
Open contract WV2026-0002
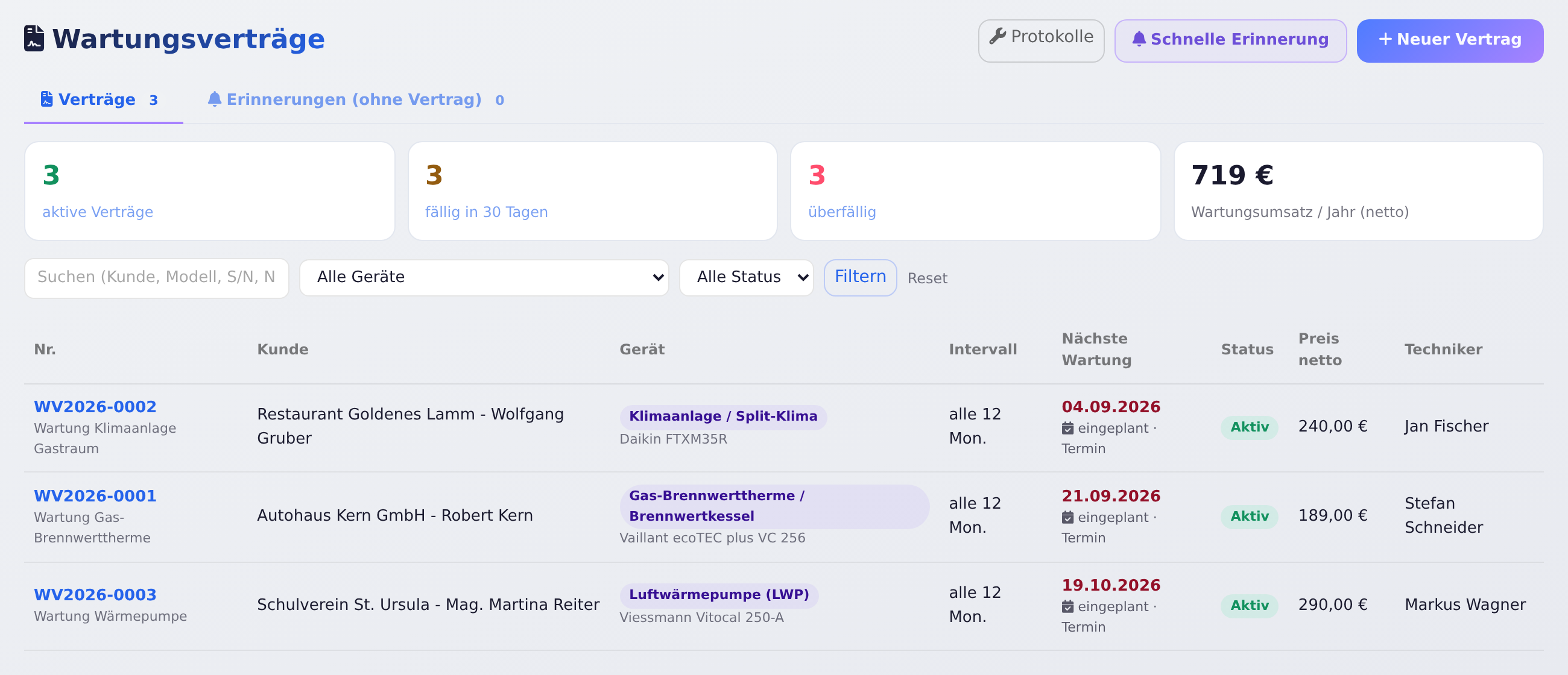tap(95, 407)
